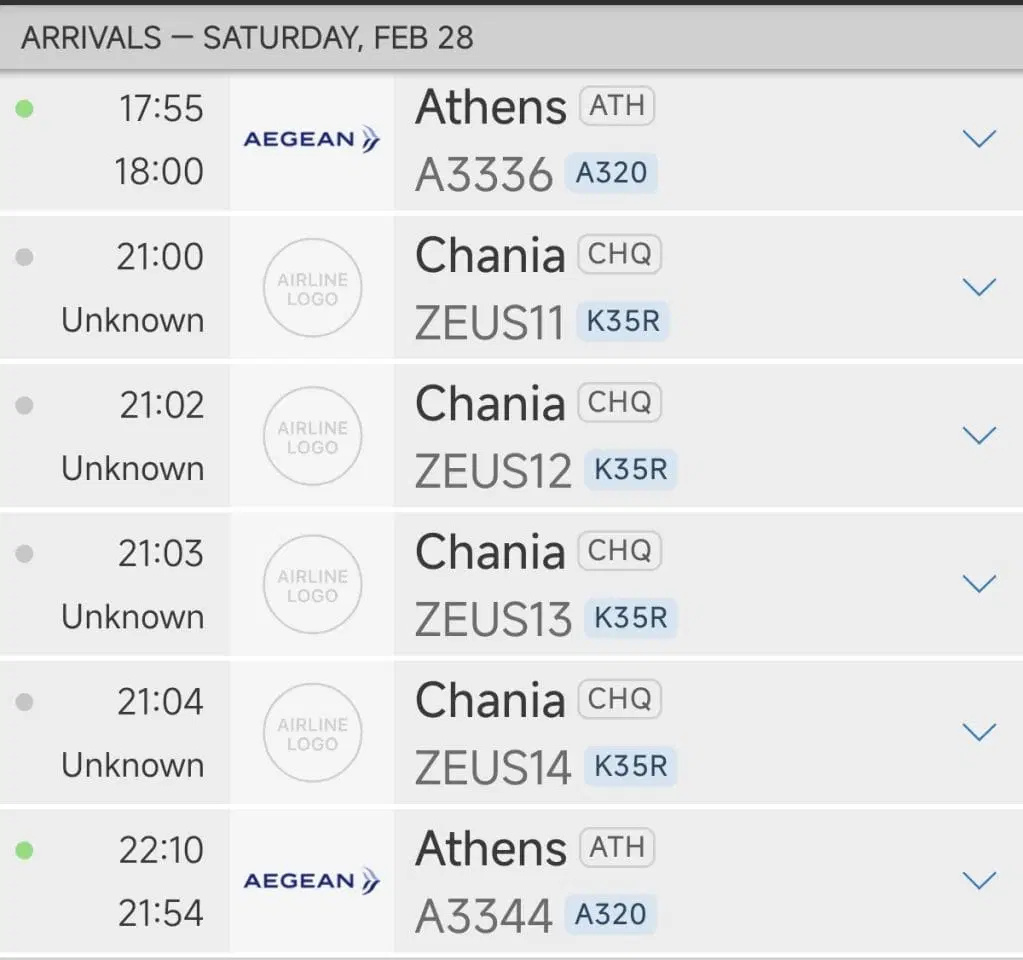Click the ATH airport code on the A3336 row

[617, 106]
